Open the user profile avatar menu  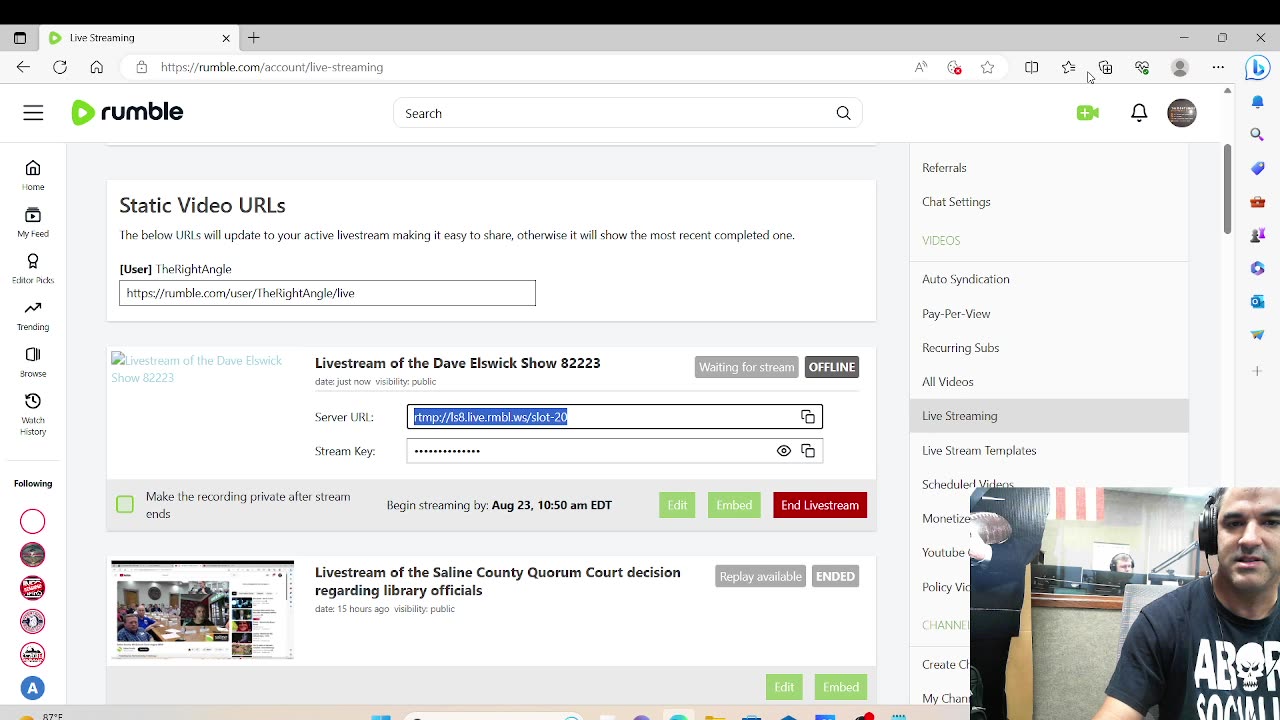(x=1181, y=113)
